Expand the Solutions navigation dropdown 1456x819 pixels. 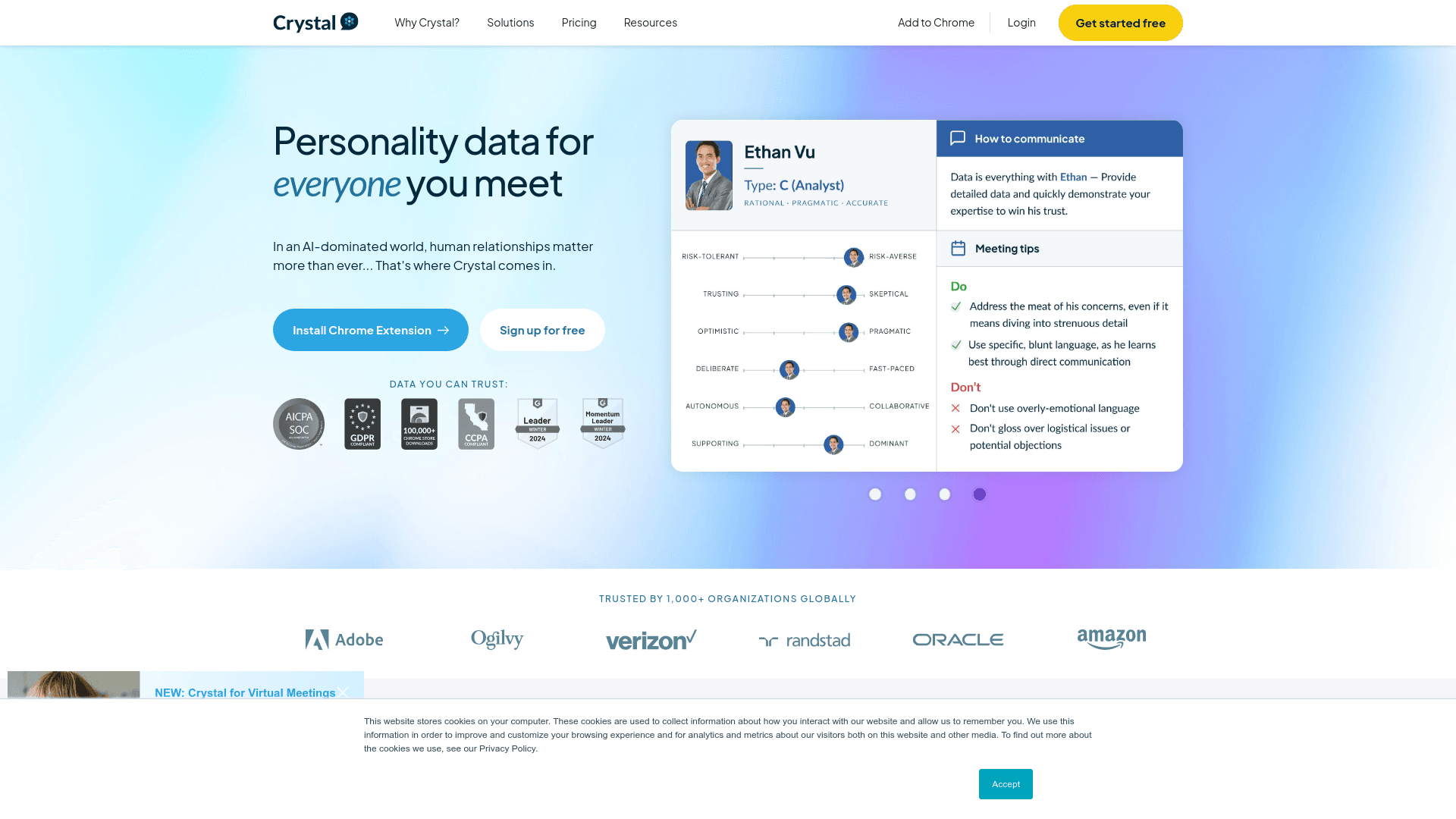[510, 22]
